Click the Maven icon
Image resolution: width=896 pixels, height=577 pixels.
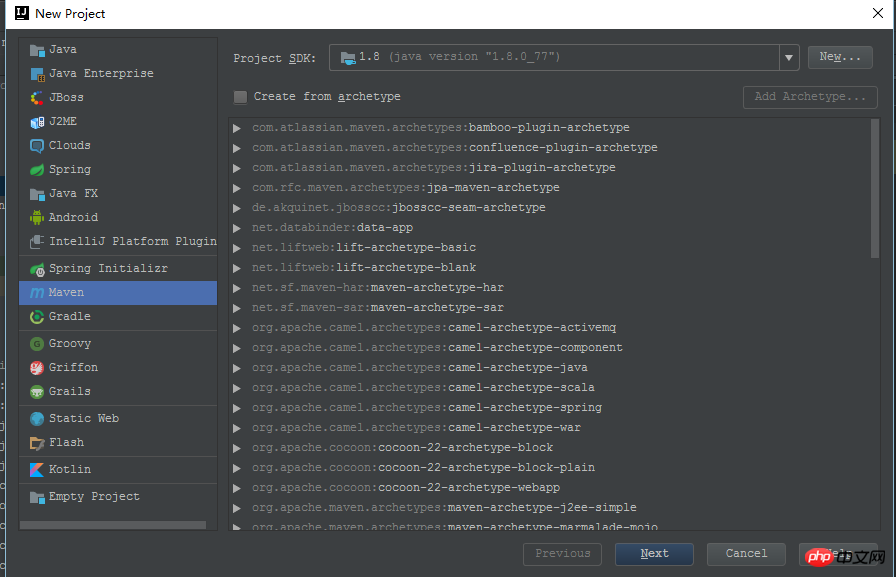click(37, 293)
